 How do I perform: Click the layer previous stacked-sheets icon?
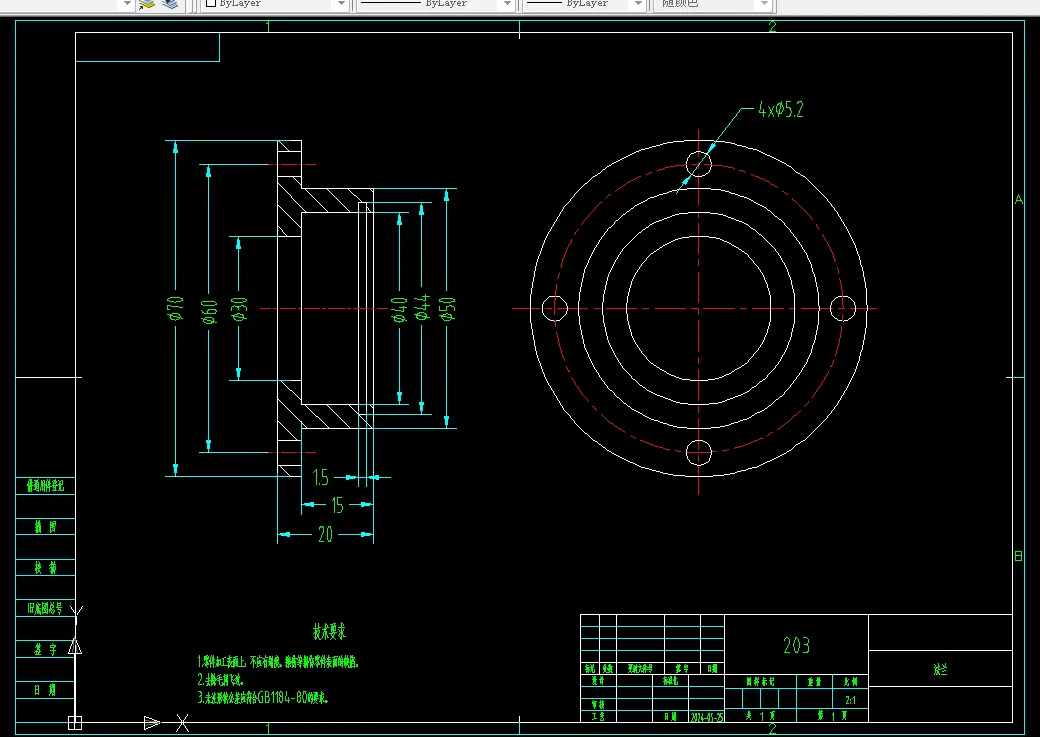pos(170,4)
